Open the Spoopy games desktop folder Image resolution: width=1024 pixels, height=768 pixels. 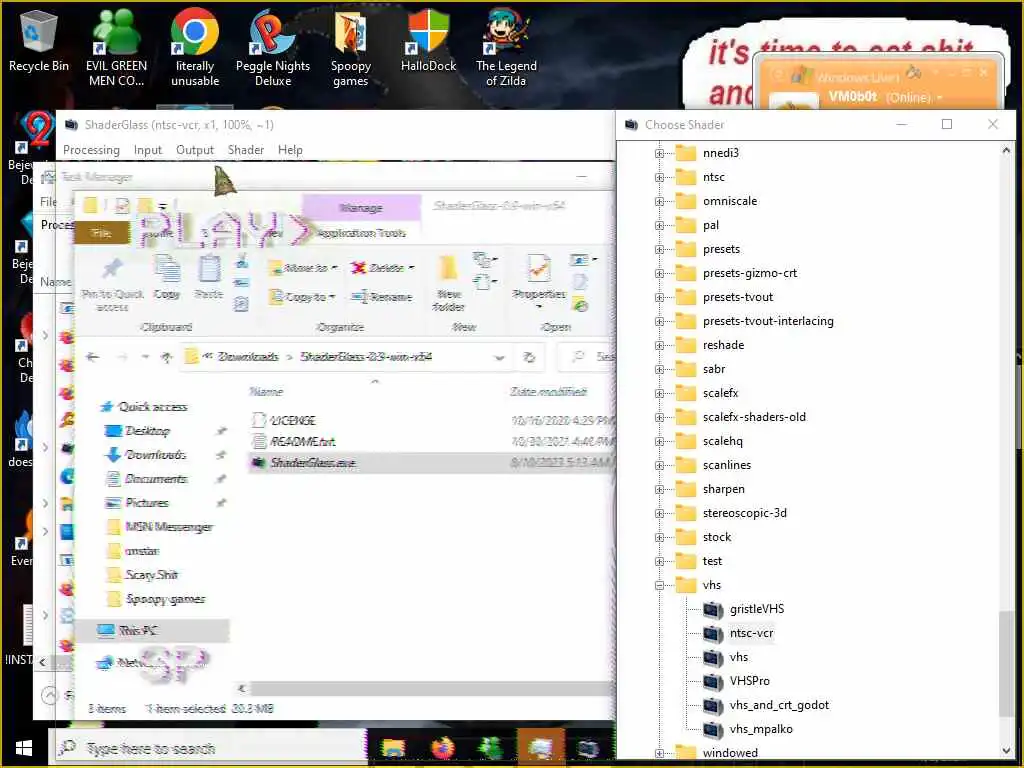[351, 47]
